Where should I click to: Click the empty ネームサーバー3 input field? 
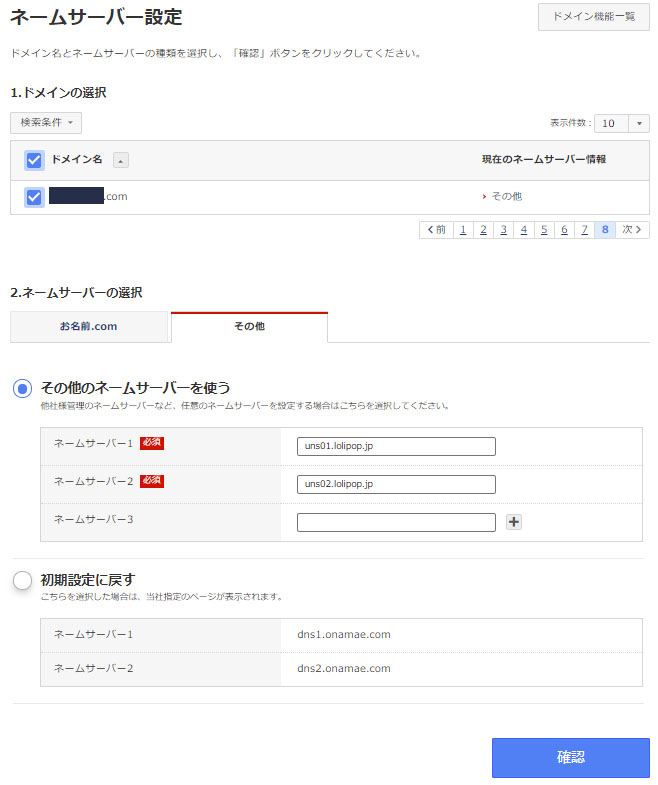[396, 522]
